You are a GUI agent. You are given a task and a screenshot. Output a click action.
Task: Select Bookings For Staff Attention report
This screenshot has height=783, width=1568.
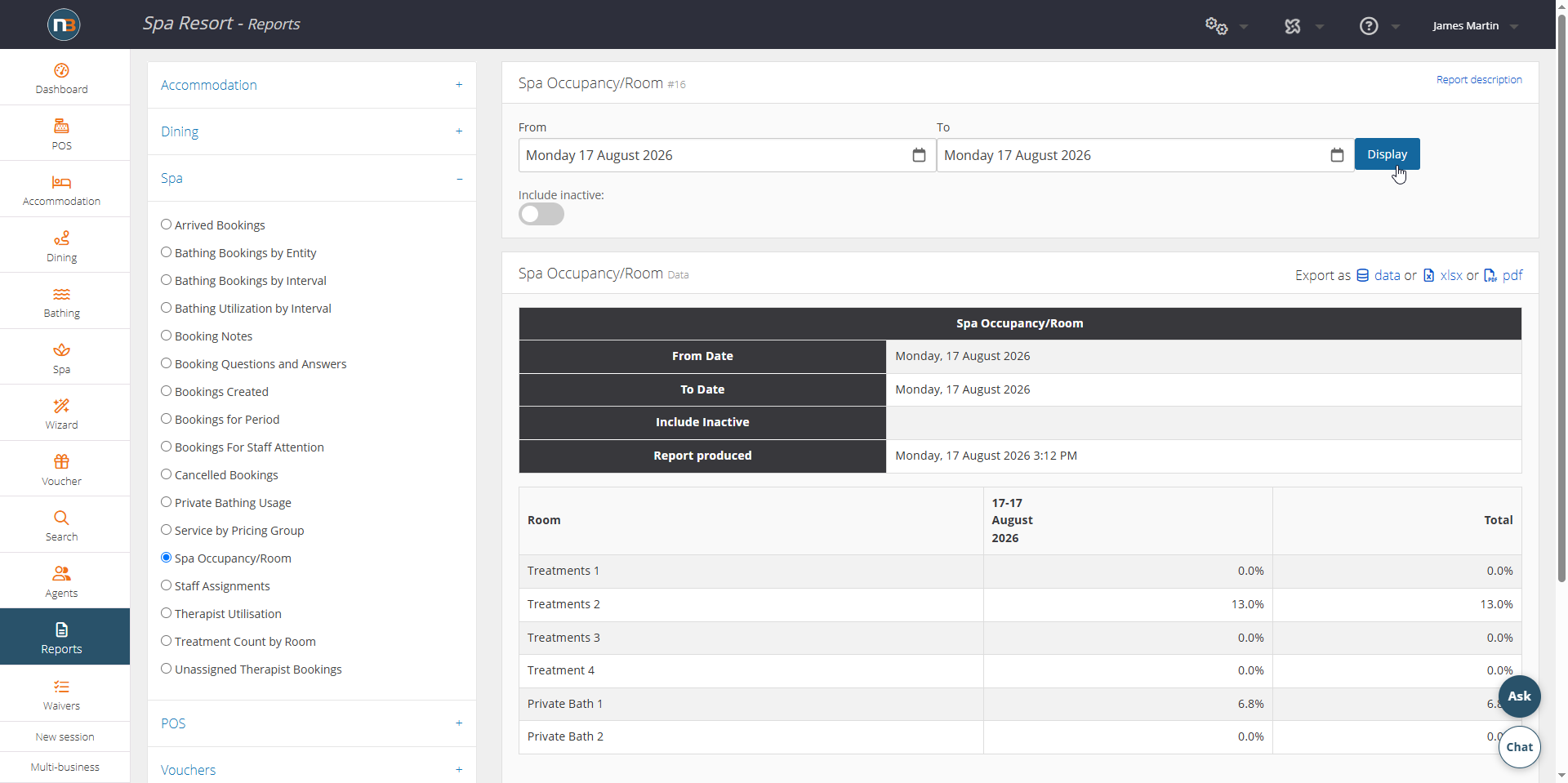pyautogui.click(x=249, y=447)
